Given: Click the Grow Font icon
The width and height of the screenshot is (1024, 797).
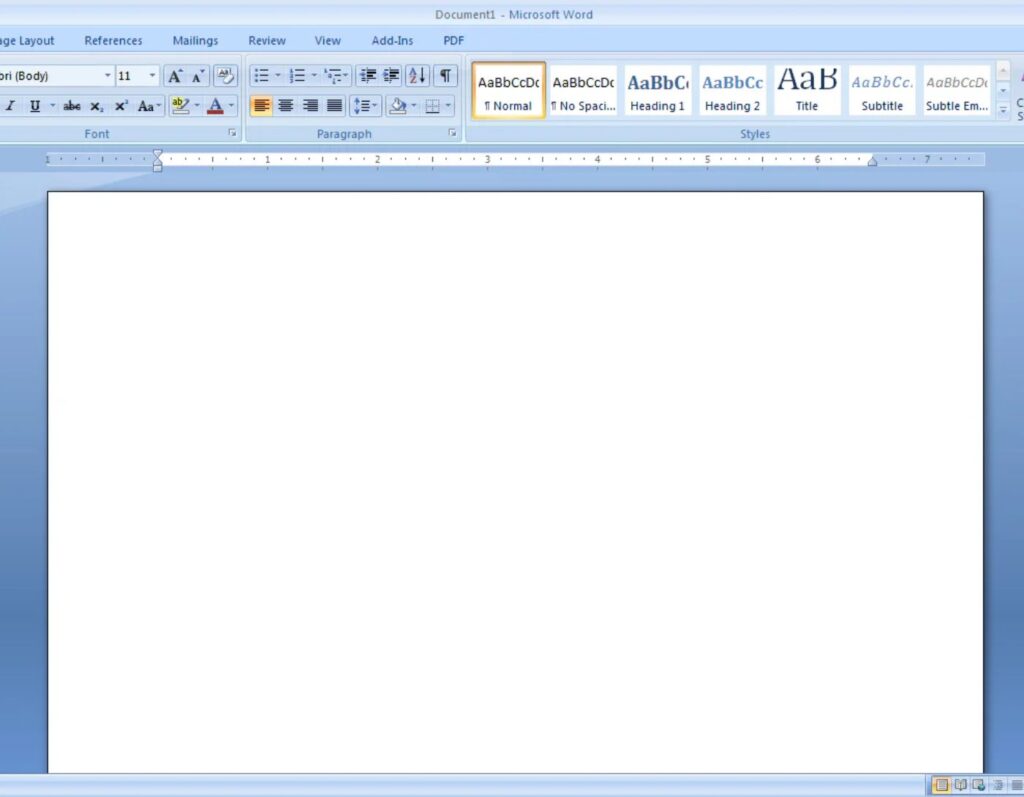Looking at the screenshot, I should (174, 76).
